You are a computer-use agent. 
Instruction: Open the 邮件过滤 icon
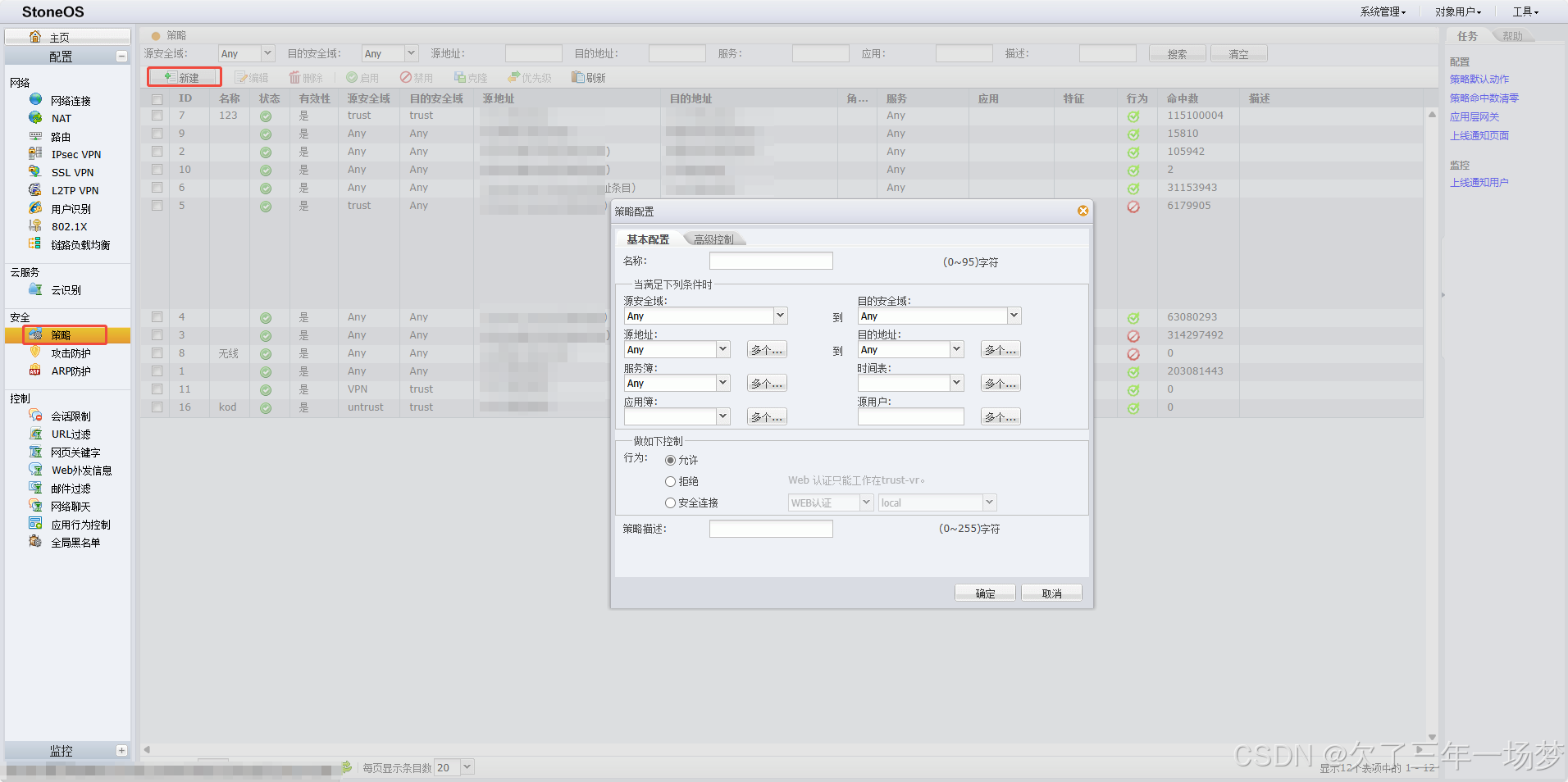point(35,488)
